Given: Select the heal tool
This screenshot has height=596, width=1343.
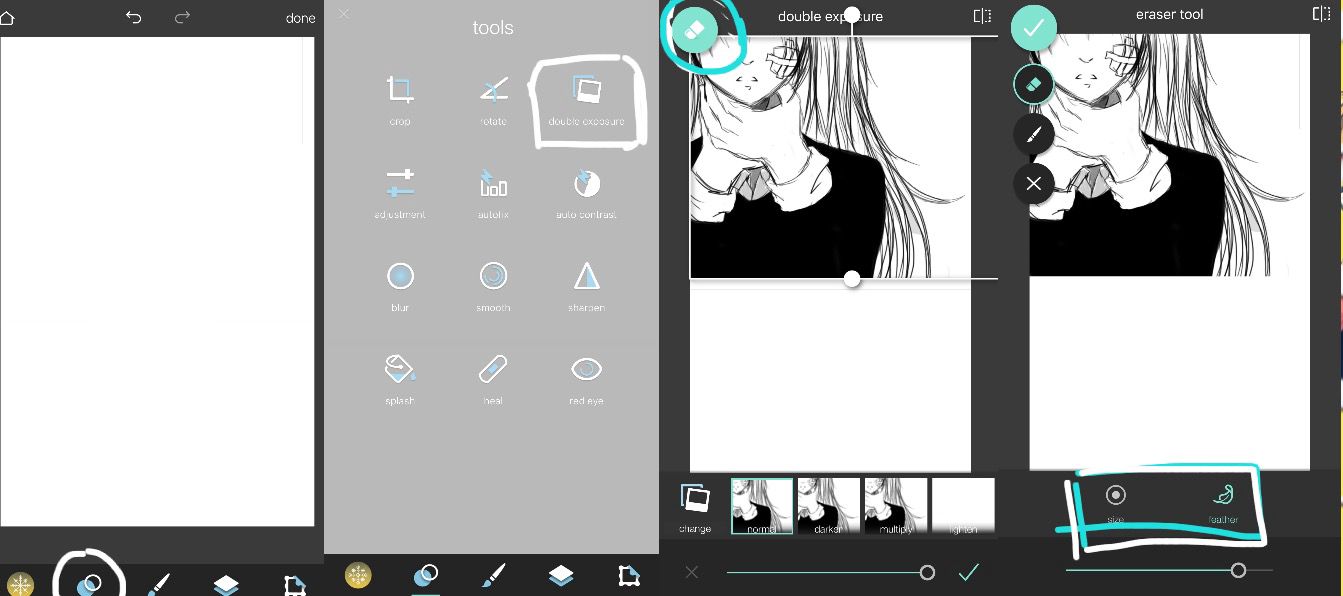Looking at the screenshot, I should (493, 379).
